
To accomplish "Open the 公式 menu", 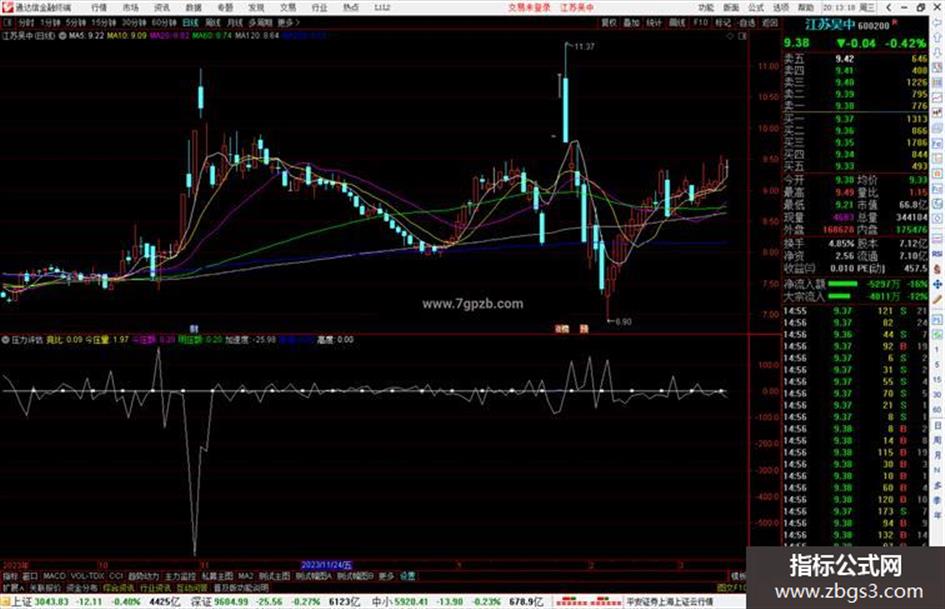I will point(756,7).
